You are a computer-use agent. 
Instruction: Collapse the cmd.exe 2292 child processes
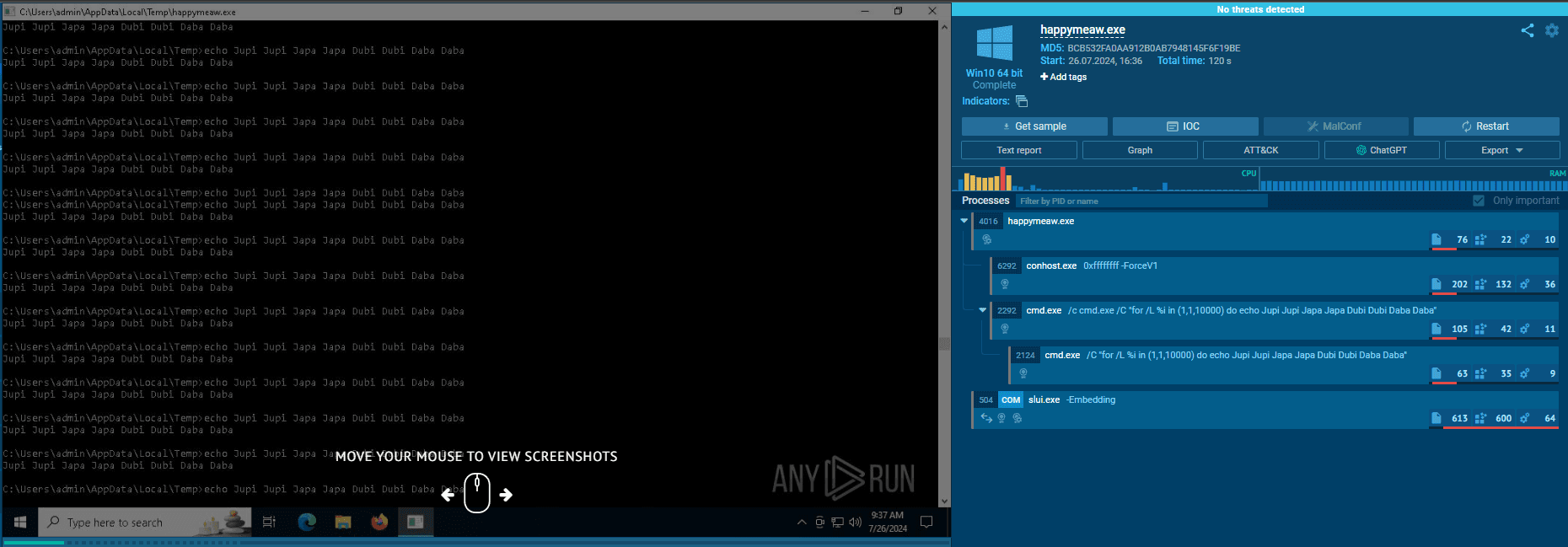982,310
